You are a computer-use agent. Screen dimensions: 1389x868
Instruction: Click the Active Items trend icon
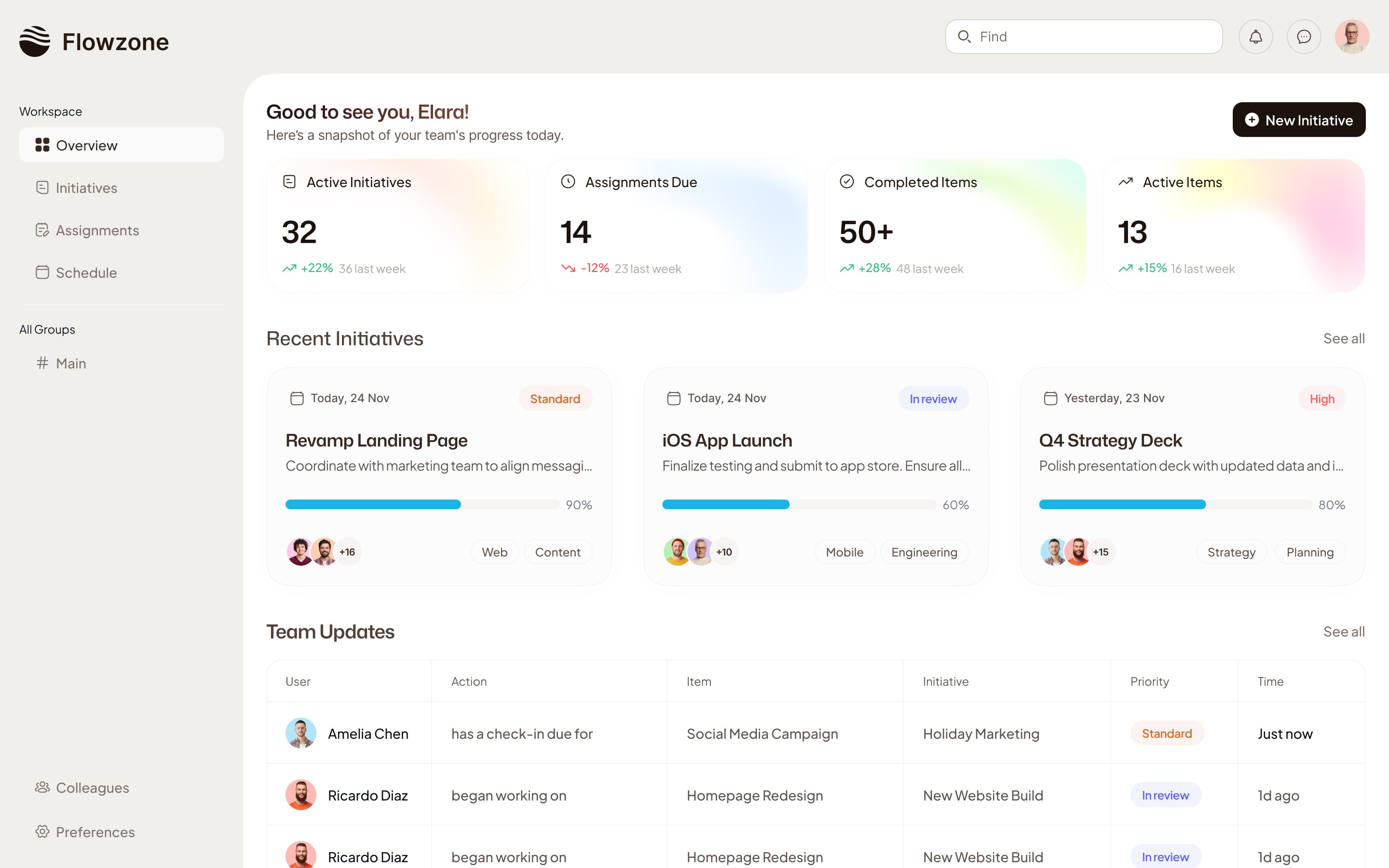(x=1126, y=182)
